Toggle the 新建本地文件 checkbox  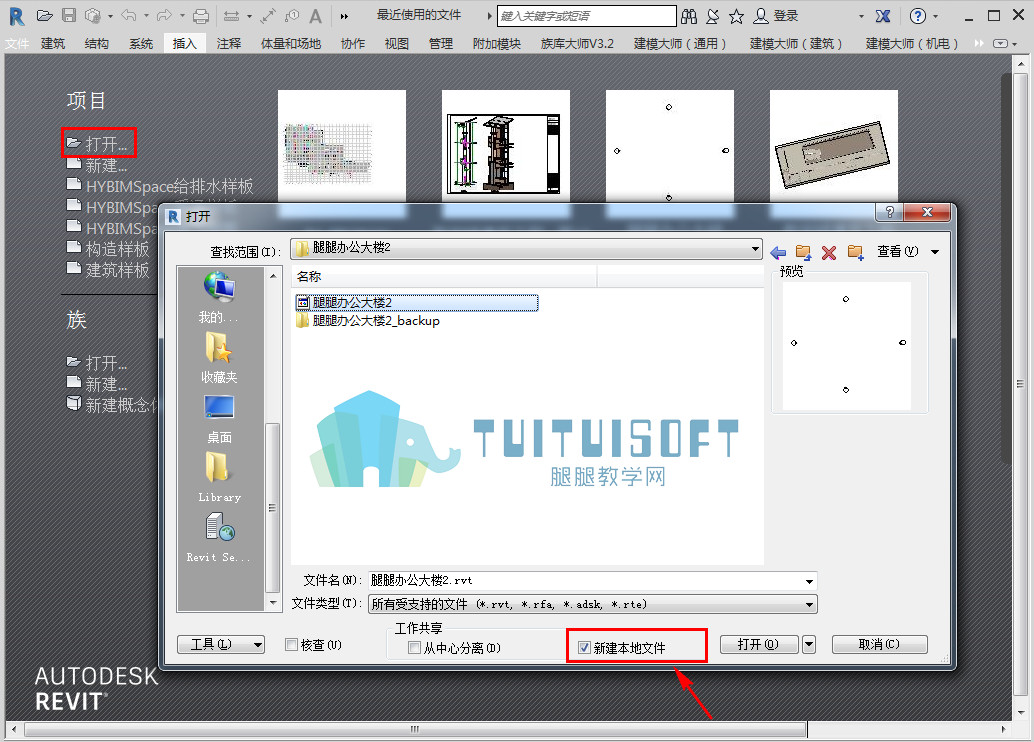584,648
